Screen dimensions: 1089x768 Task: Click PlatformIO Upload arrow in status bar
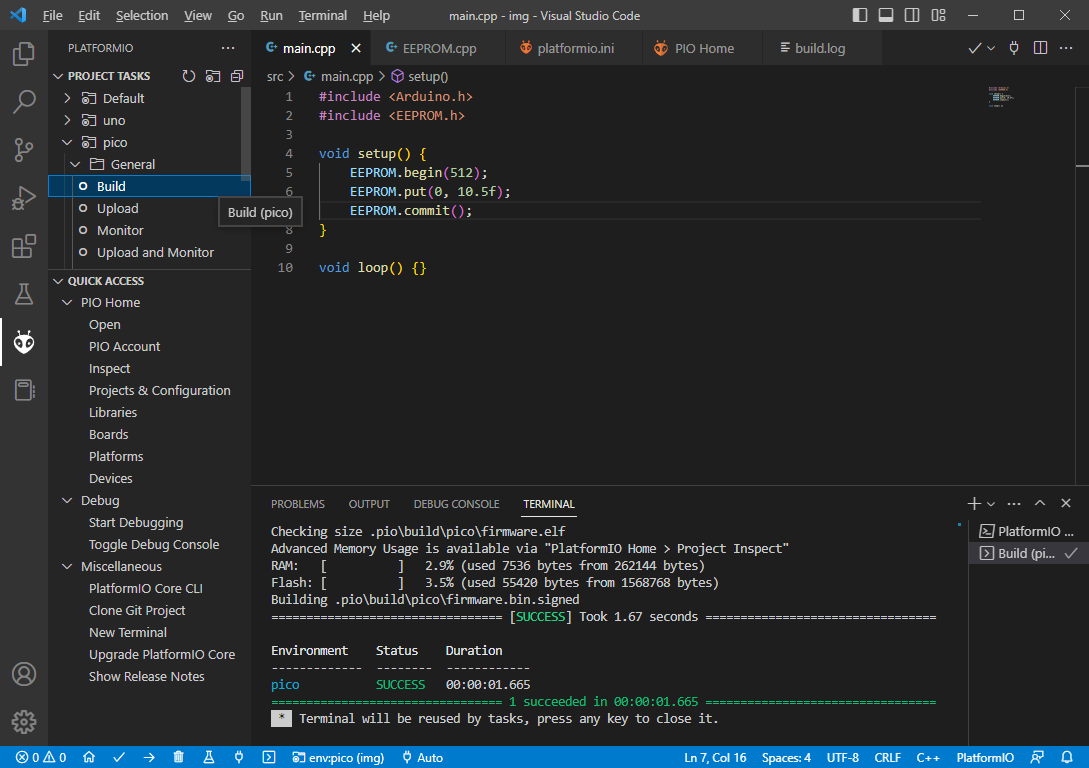[149, 758]
